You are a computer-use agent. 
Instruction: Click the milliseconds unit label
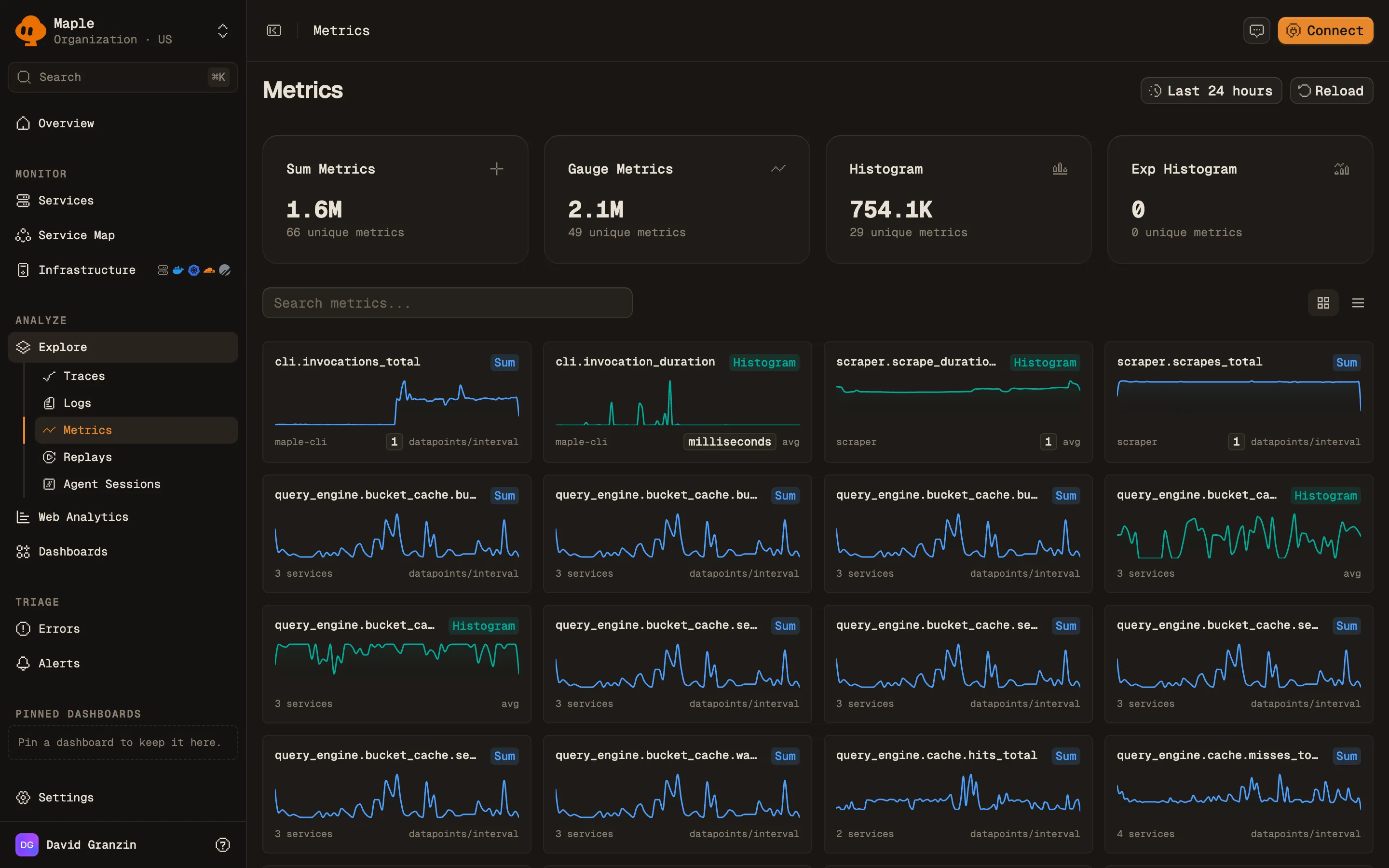[x=730, y=442]
